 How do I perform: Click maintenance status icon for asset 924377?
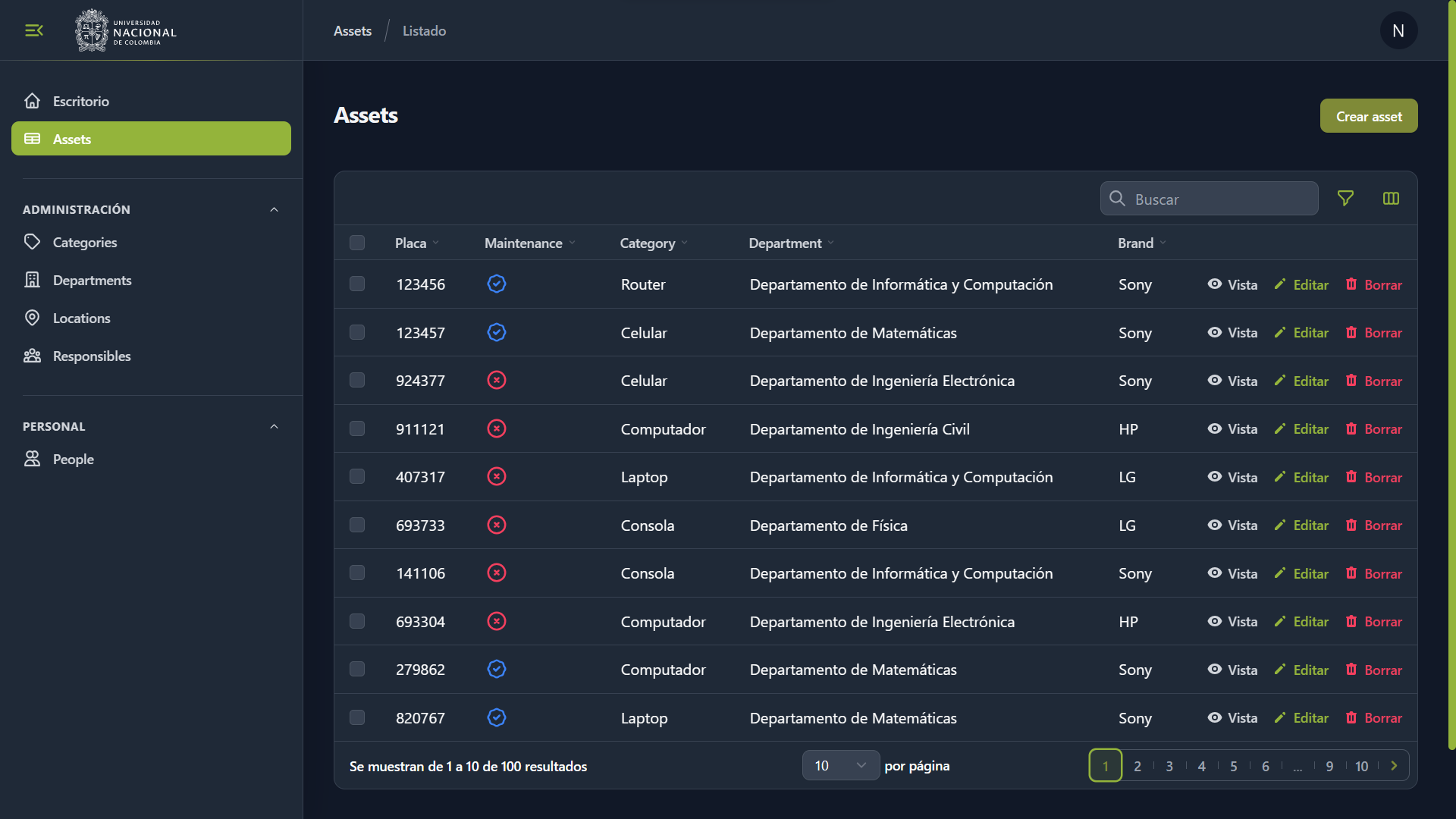497,381
